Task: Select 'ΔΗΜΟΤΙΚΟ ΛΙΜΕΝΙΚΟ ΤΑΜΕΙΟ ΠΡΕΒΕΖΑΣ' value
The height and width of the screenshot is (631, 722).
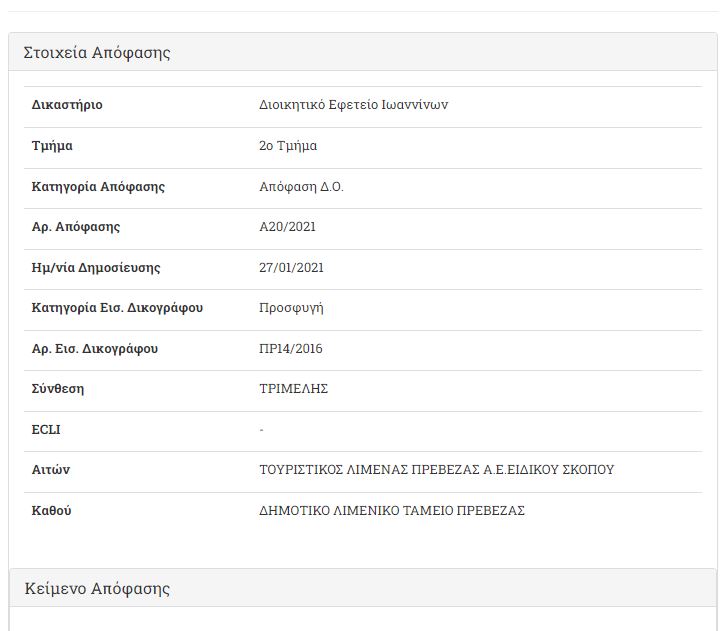Action: 392,511
